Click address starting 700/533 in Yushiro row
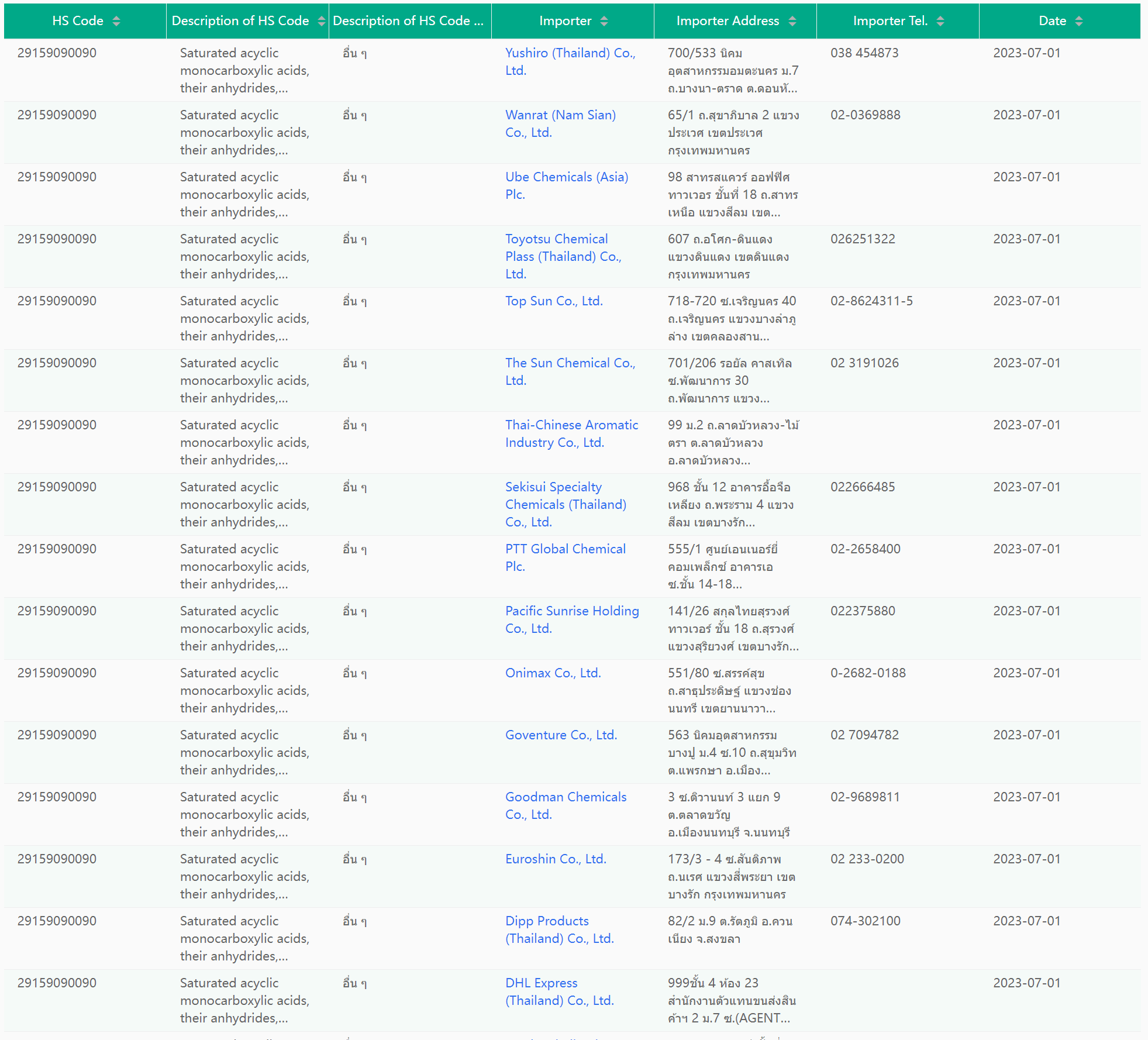Image resolution: width=1148 pixels, height=1040 pixels. click(733, 70)
